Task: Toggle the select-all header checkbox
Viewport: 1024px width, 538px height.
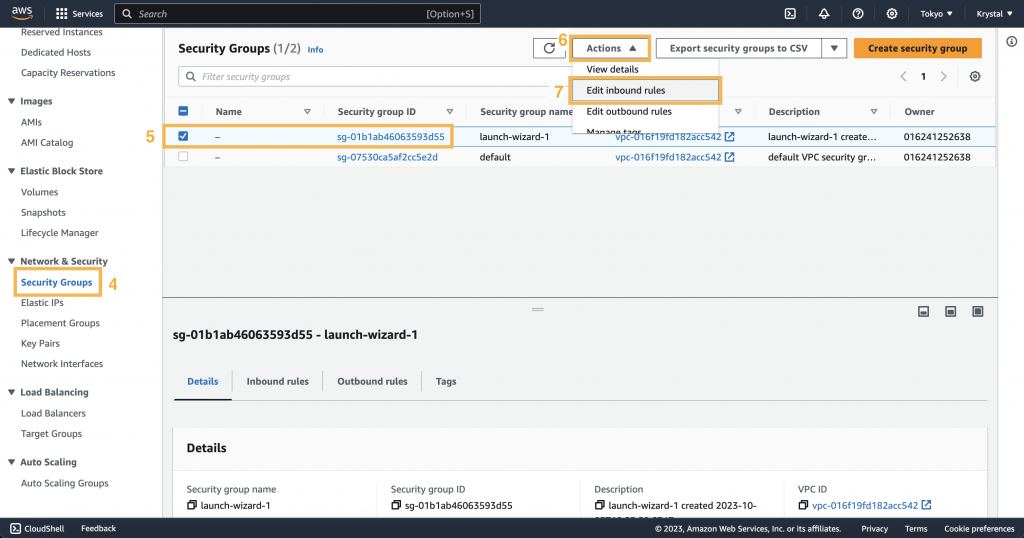Action: [x=183, y=111]
